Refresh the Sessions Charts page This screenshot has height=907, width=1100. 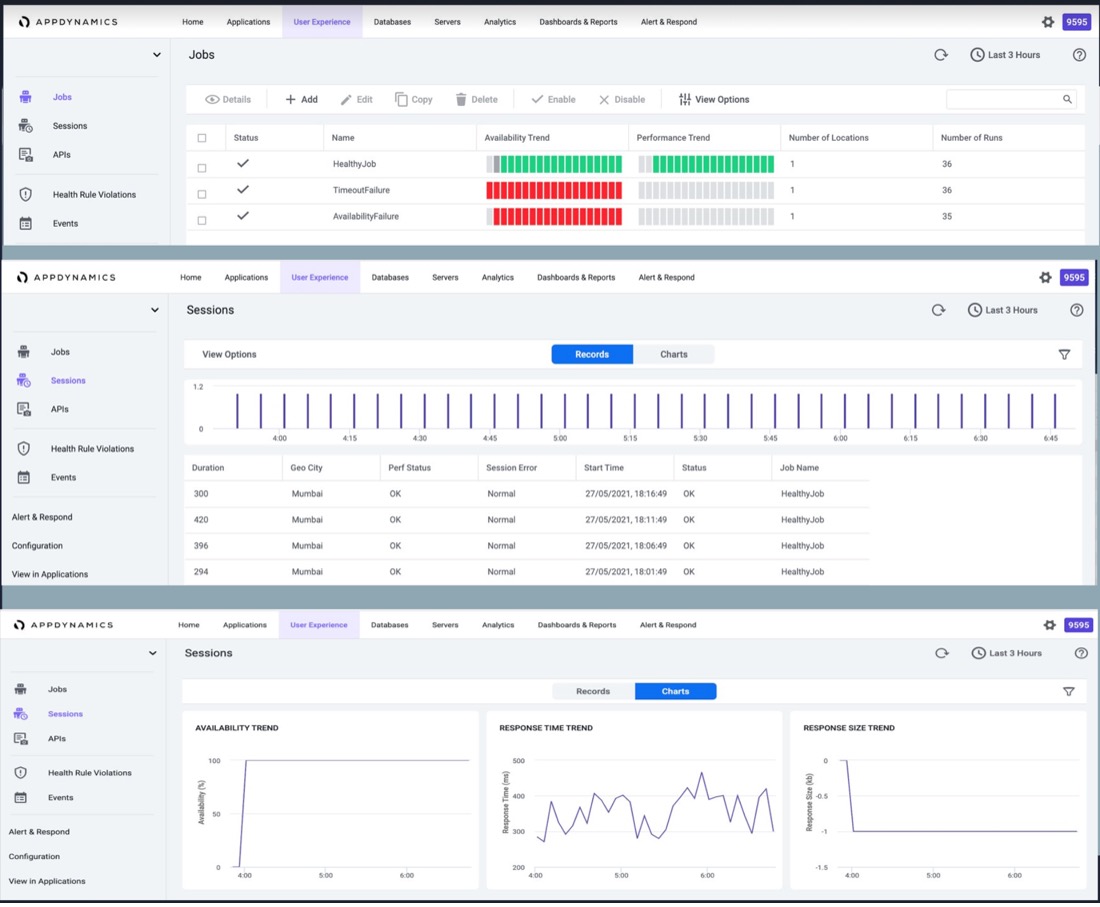click(941, 653)
